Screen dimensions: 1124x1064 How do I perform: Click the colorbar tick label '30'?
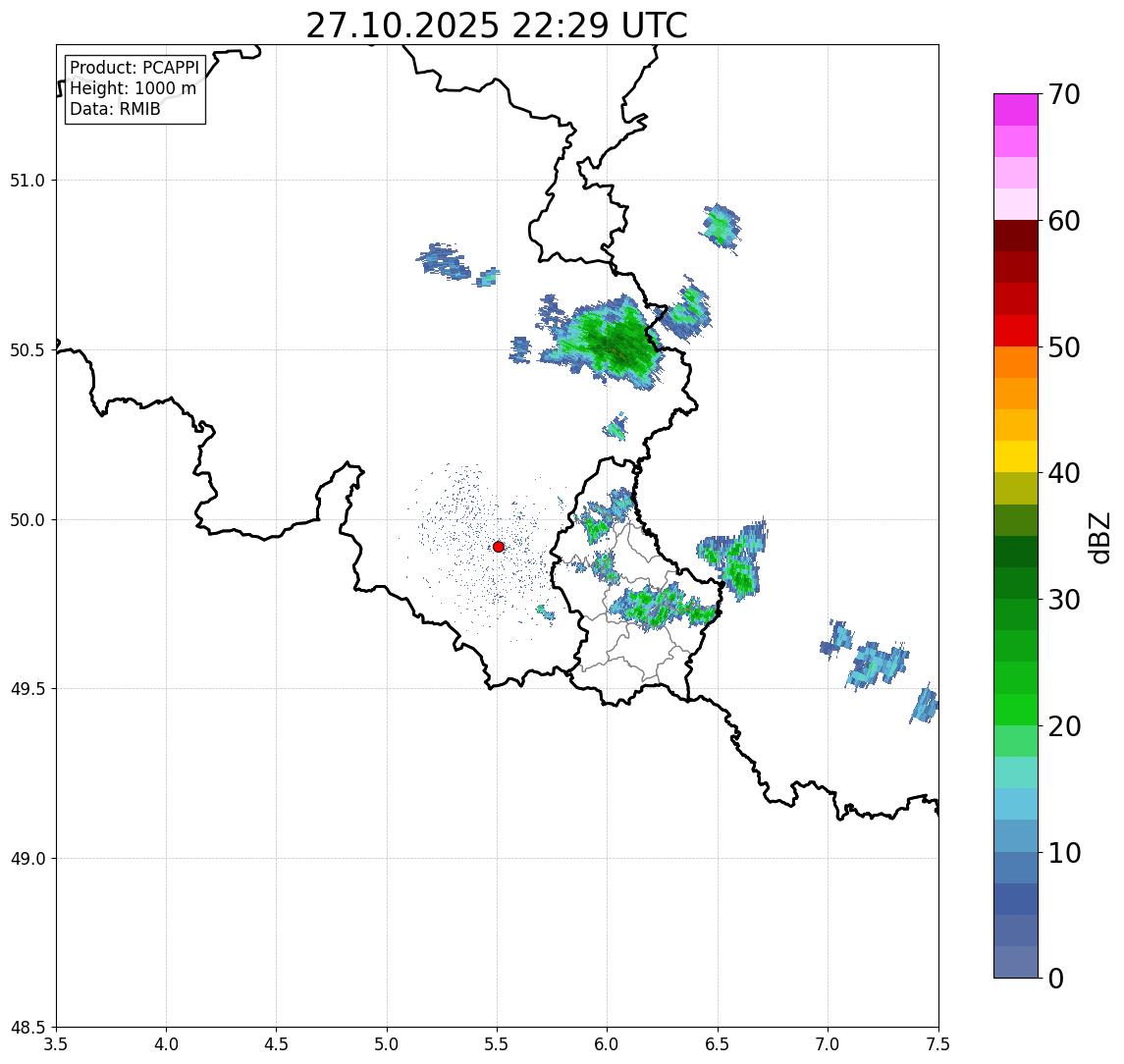tap(1064, 600)
